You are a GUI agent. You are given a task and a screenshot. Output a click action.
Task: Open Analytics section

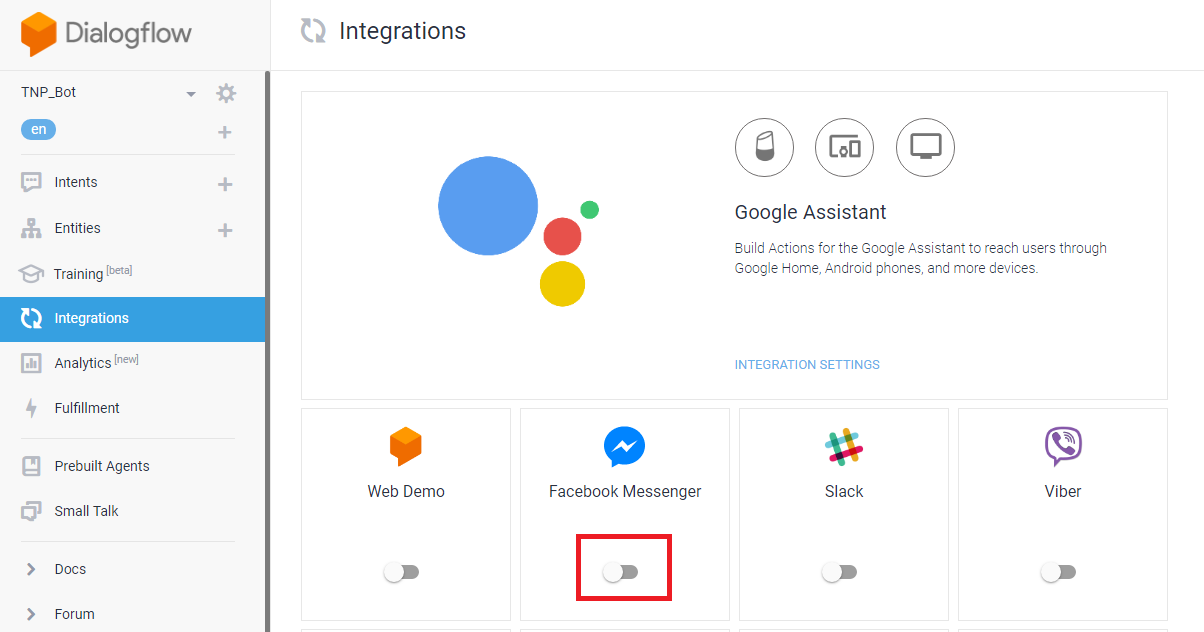[96, 363]
